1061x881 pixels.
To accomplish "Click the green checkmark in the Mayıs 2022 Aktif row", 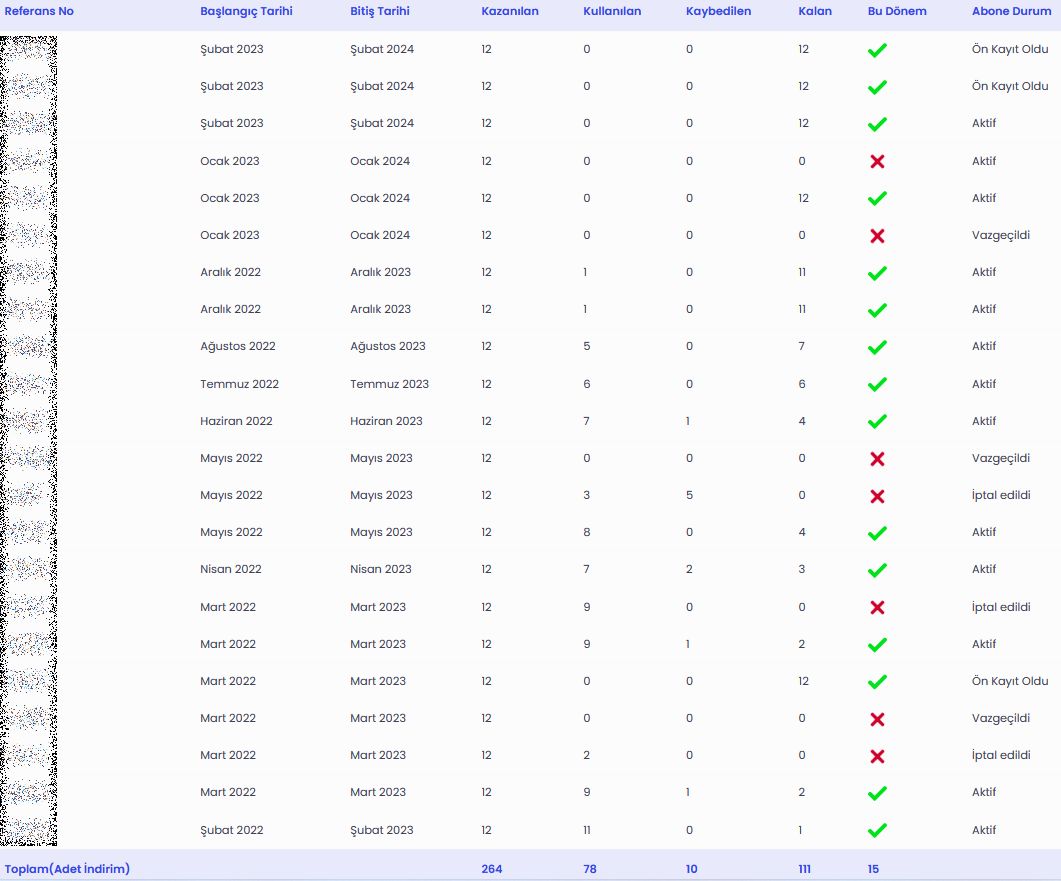I will [x=877, y=533].
